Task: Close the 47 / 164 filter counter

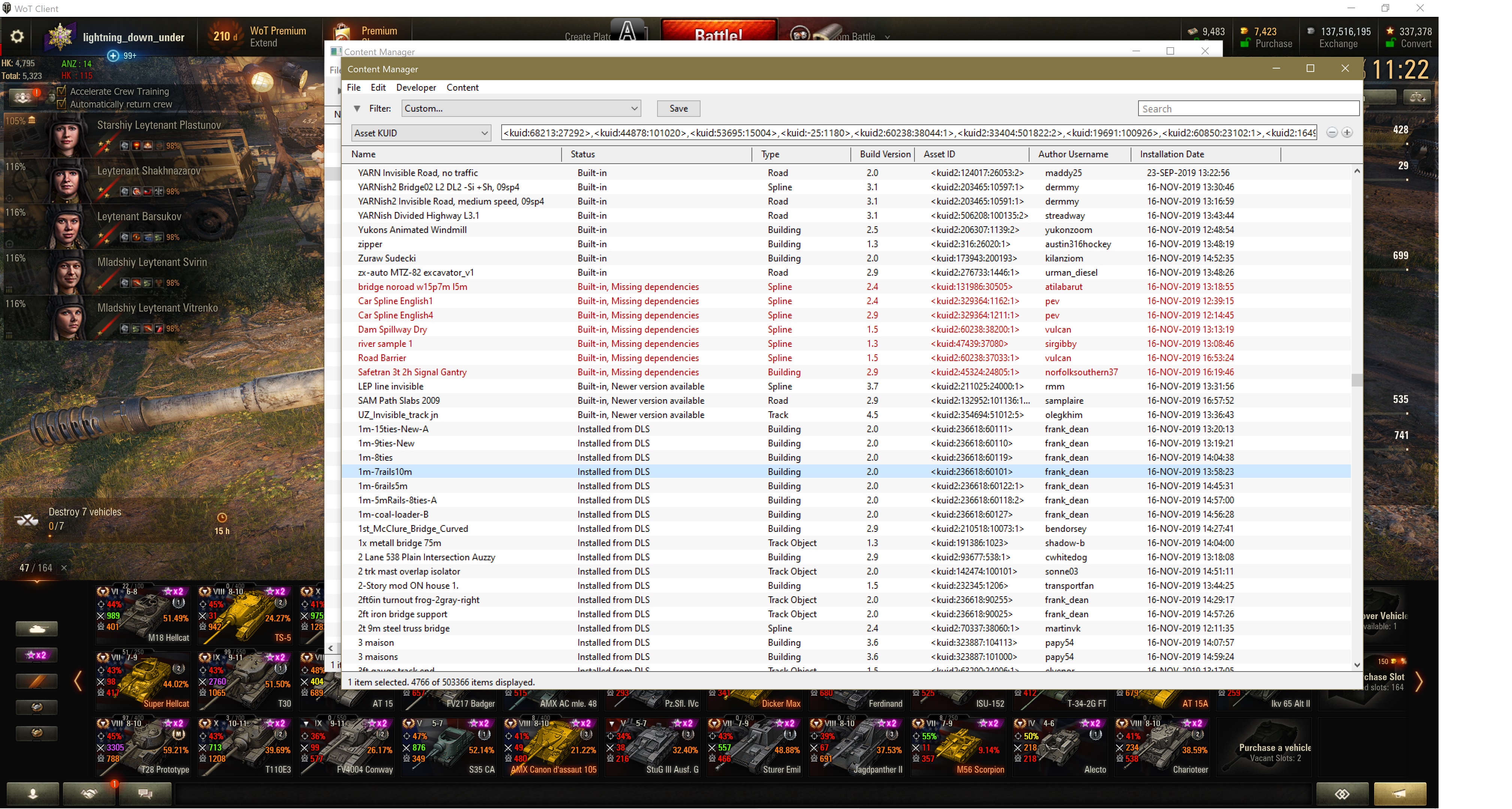Action: 64,567
